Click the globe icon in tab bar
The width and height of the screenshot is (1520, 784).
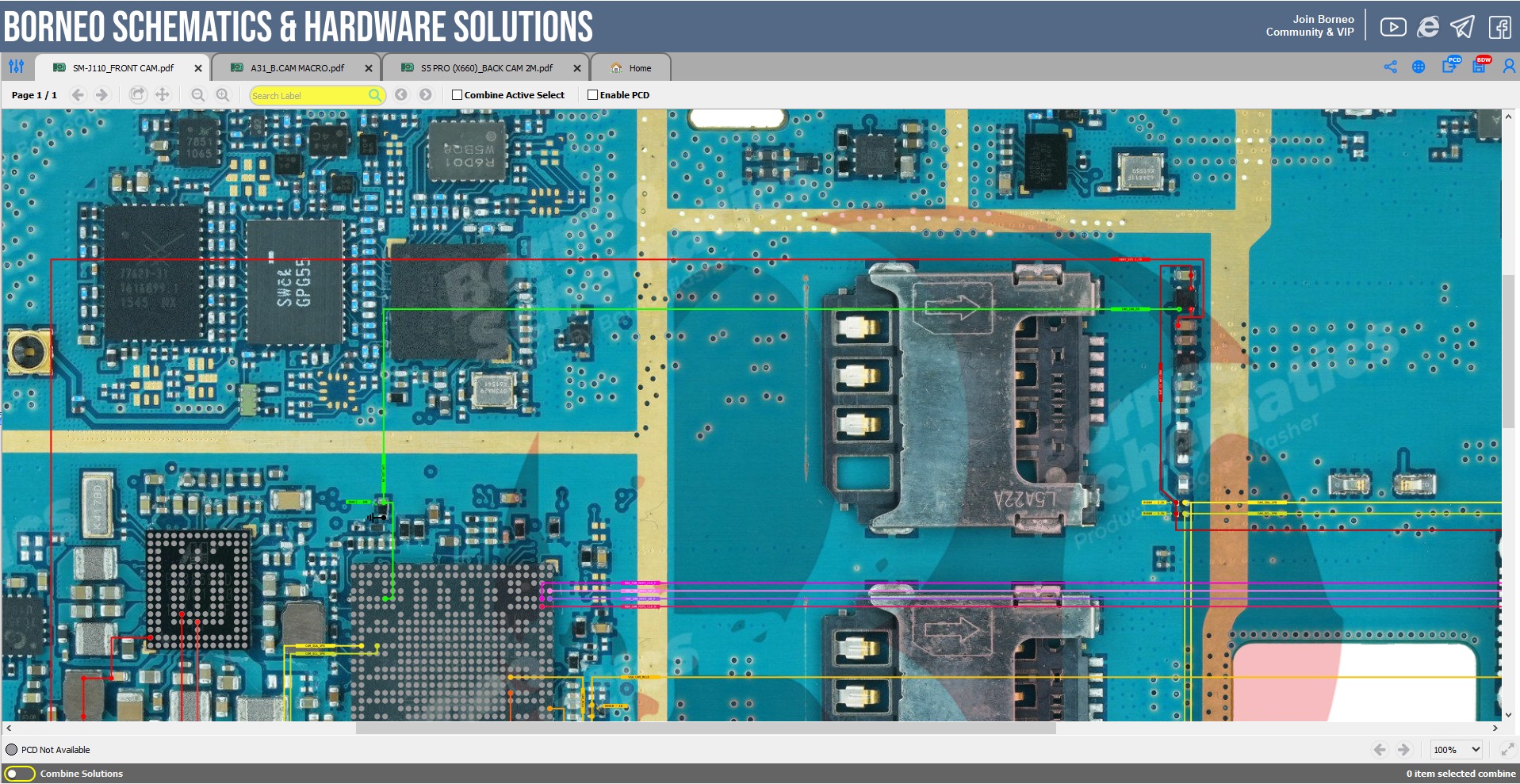click(1419, 67)
